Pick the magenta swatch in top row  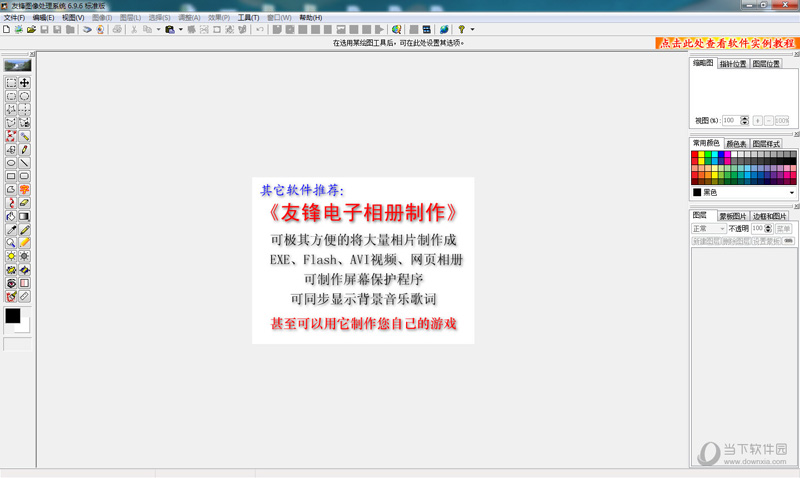[x=728, y=155]
